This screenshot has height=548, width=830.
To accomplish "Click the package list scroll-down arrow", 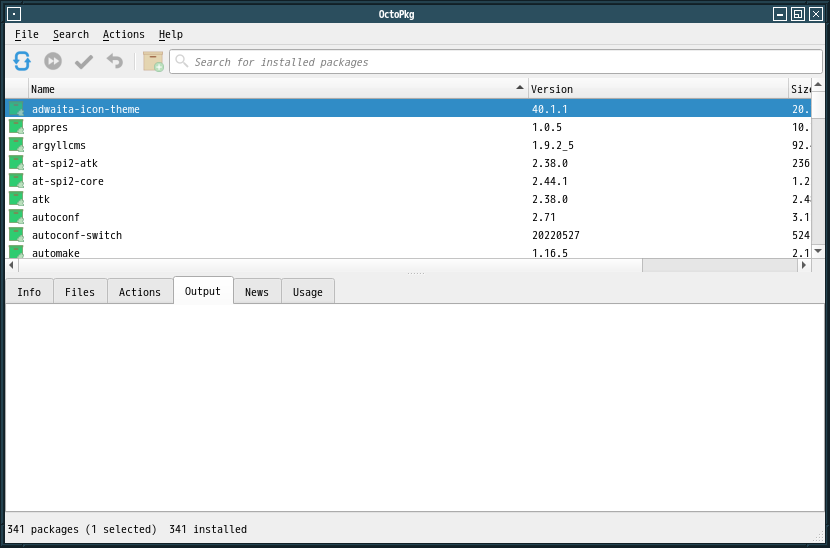I will tap(818, 251).
